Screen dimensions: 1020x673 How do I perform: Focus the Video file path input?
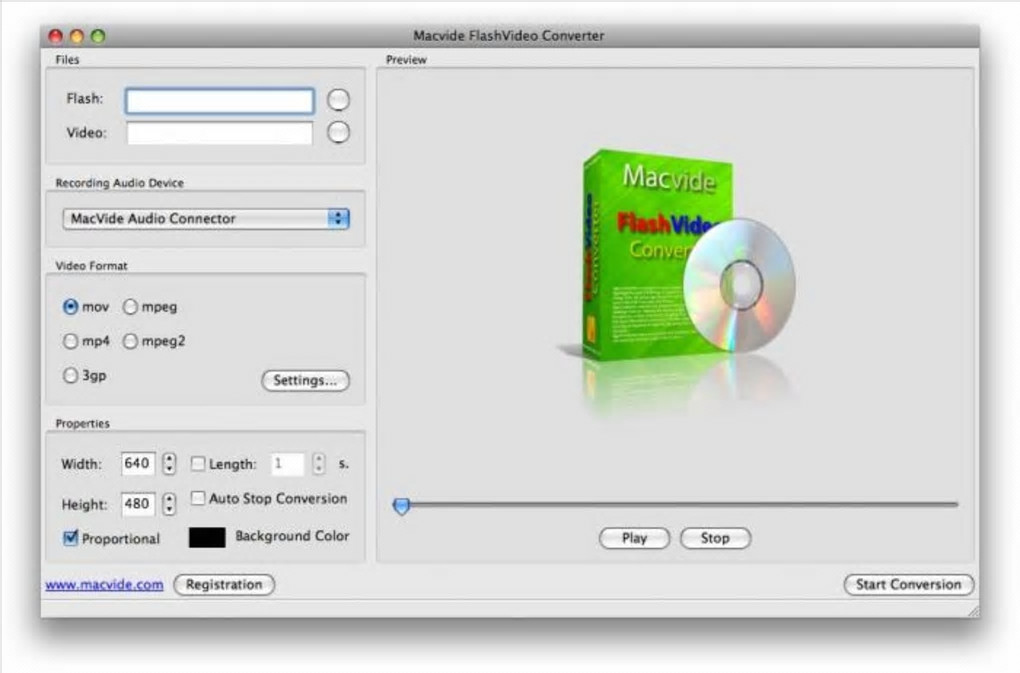coord(220,133)
